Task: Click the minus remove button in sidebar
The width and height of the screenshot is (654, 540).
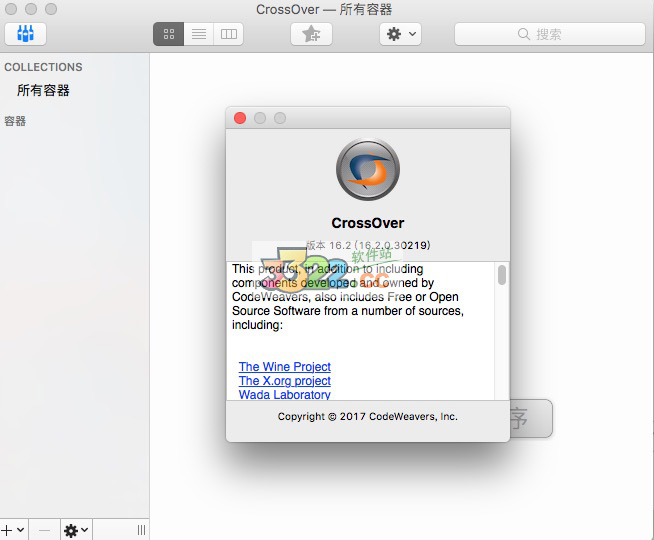Action: [x=44, y=530]
